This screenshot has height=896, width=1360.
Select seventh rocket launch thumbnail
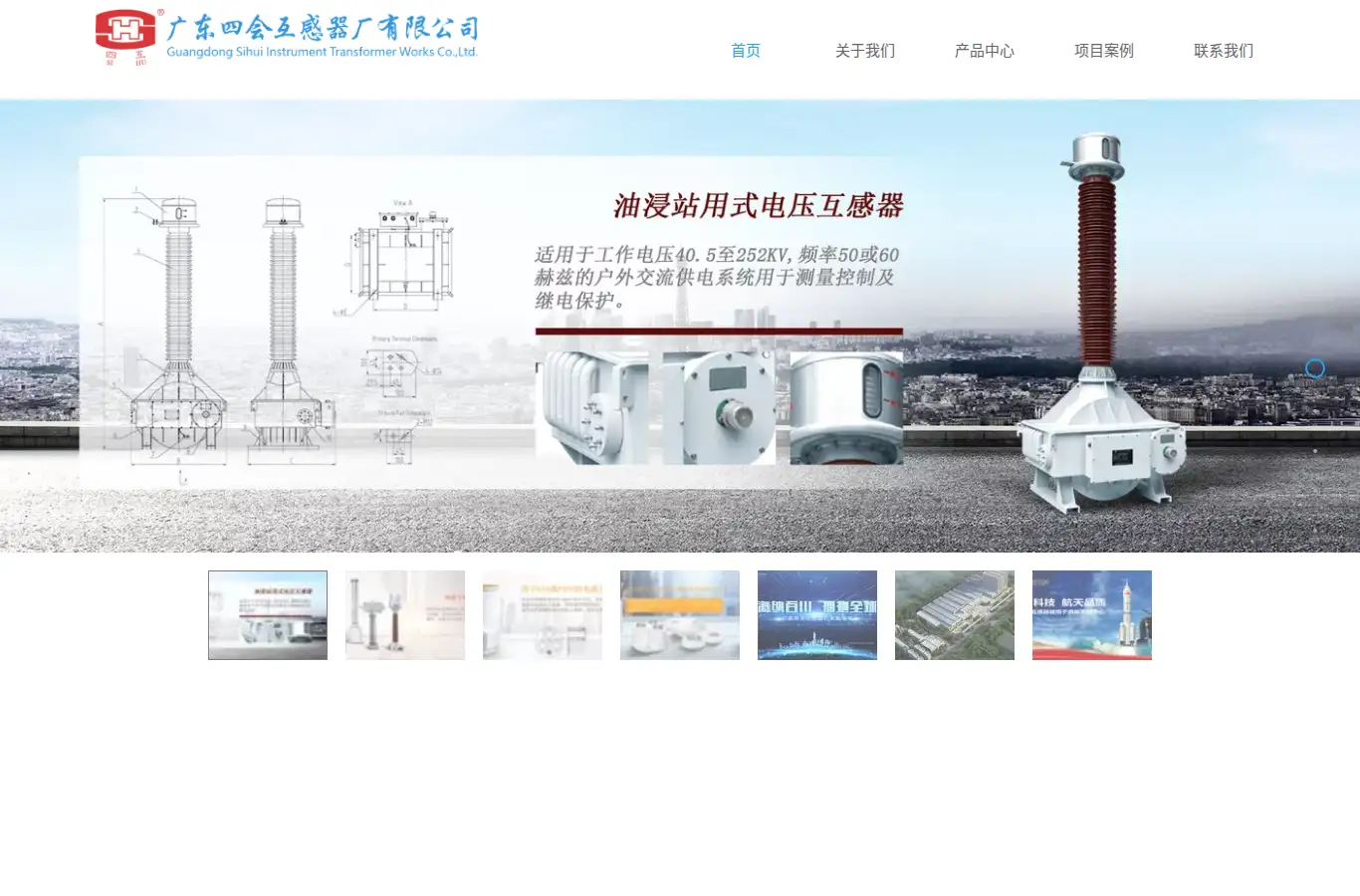1092,615
